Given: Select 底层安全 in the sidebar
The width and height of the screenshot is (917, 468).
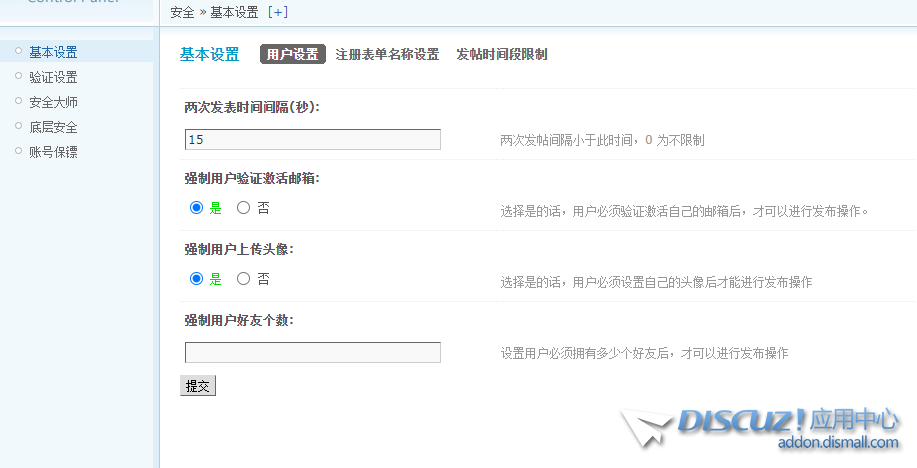Looking at the screenshot, I should (x=53, y=127).
